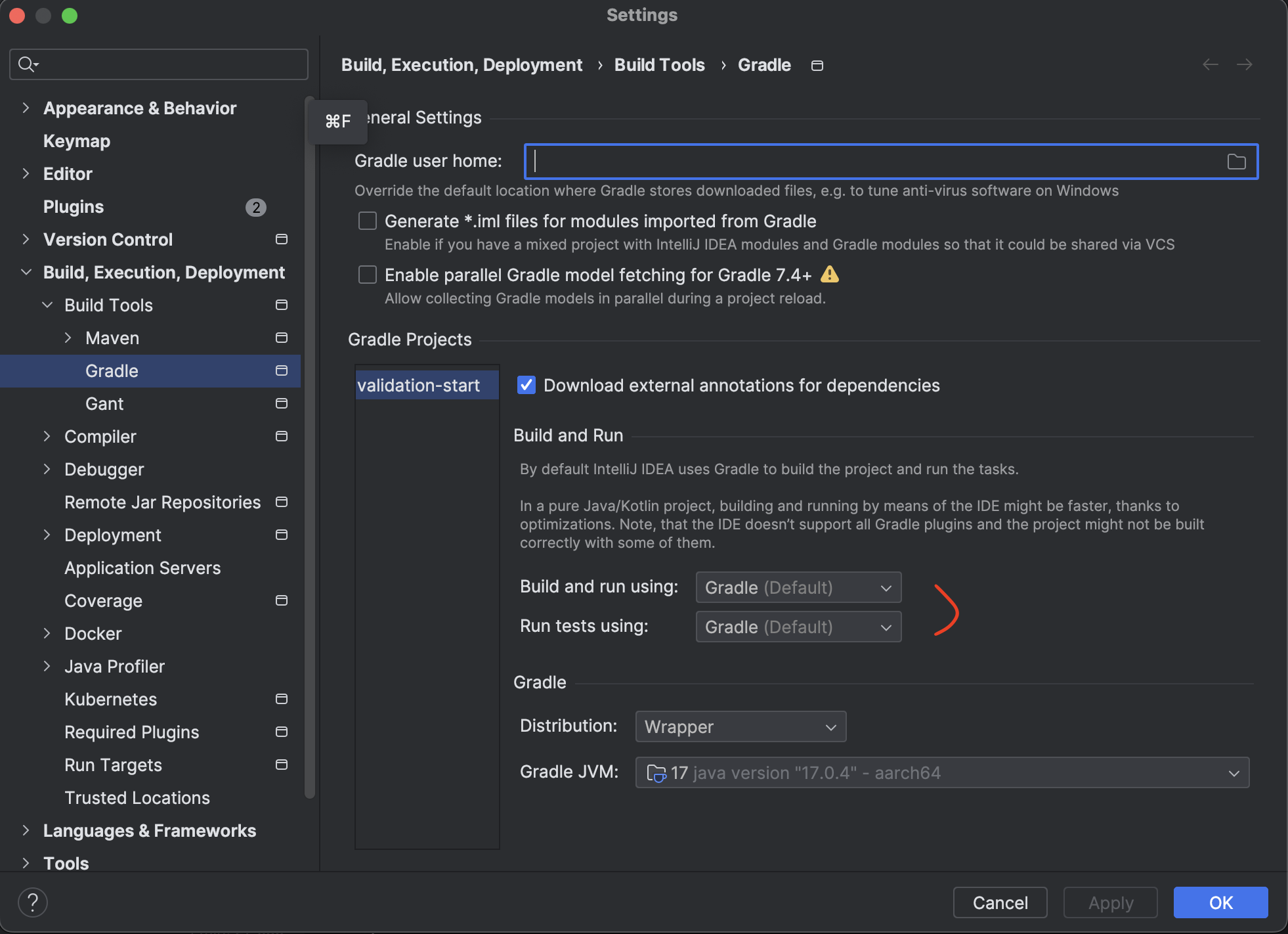Image resolution: width=1288 pixels, height=934 pixels.
Task: Click the settings search field
Action: (159, 64)
